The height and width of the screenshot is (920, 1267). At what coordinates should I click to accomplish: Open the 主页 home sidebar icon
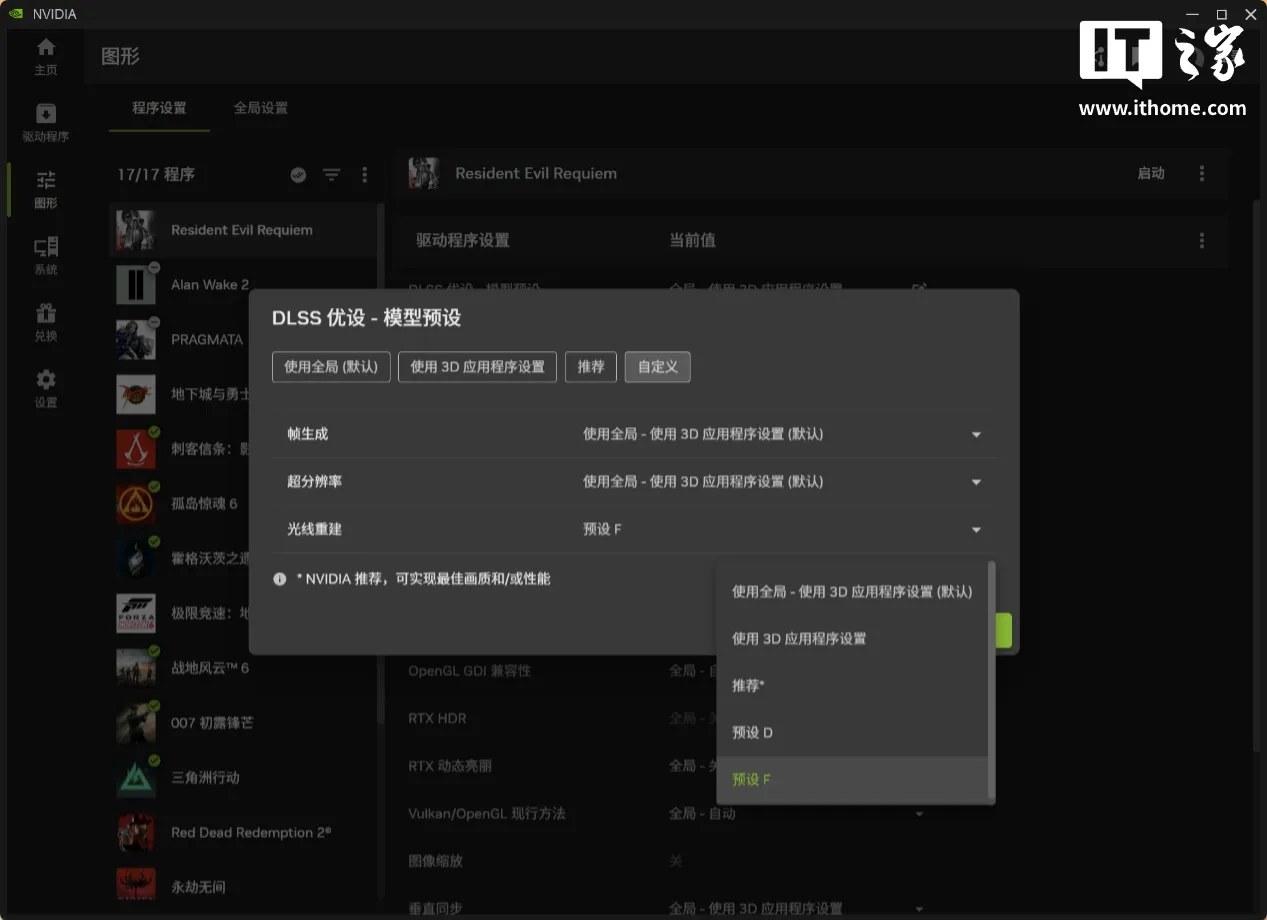[x=46, y=57]
